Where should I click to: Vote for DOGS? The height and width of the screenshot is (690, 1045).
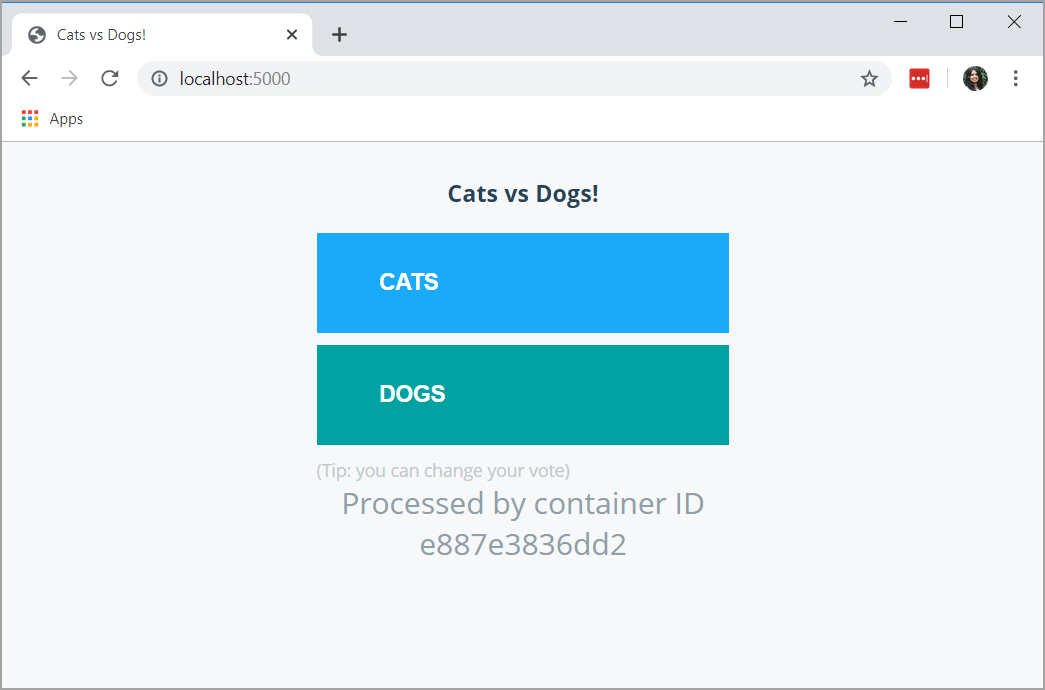click(x=522, y=394)
